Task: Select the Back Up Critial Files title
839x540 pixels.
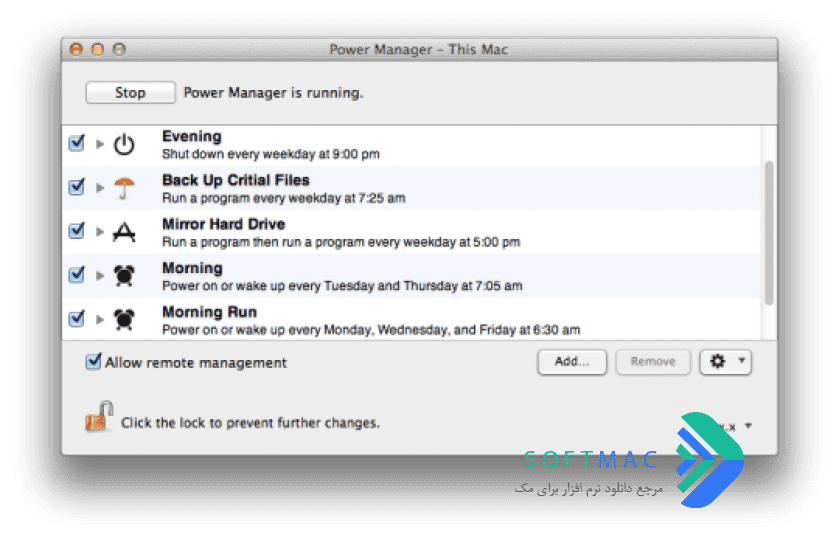Action: 236,180
